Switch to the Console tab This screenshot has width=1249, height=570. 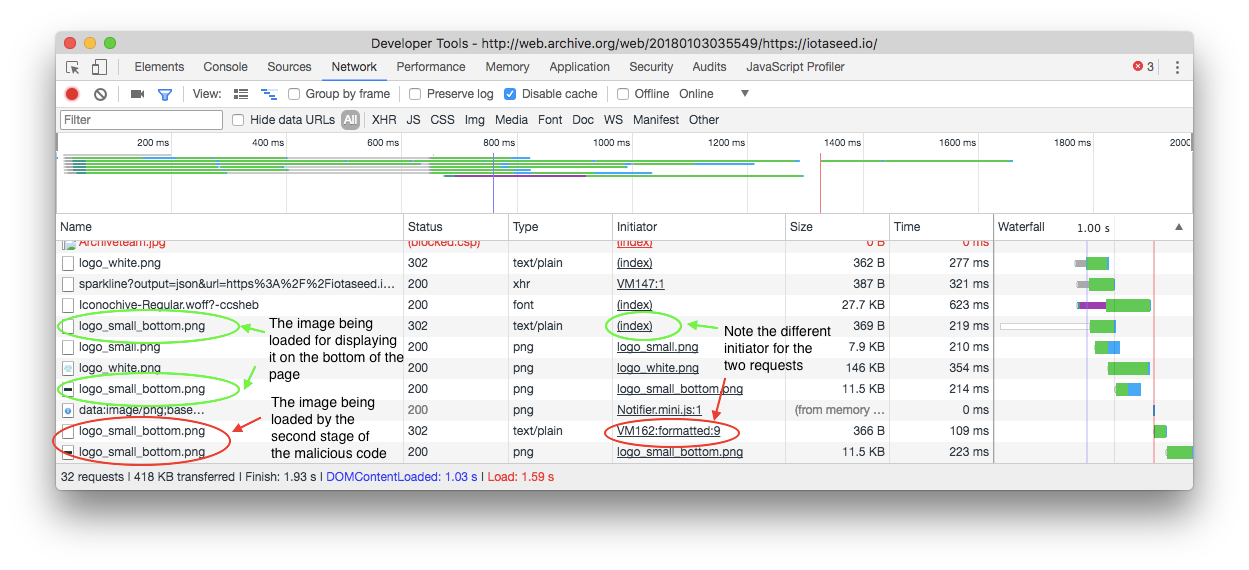(226, 67)
